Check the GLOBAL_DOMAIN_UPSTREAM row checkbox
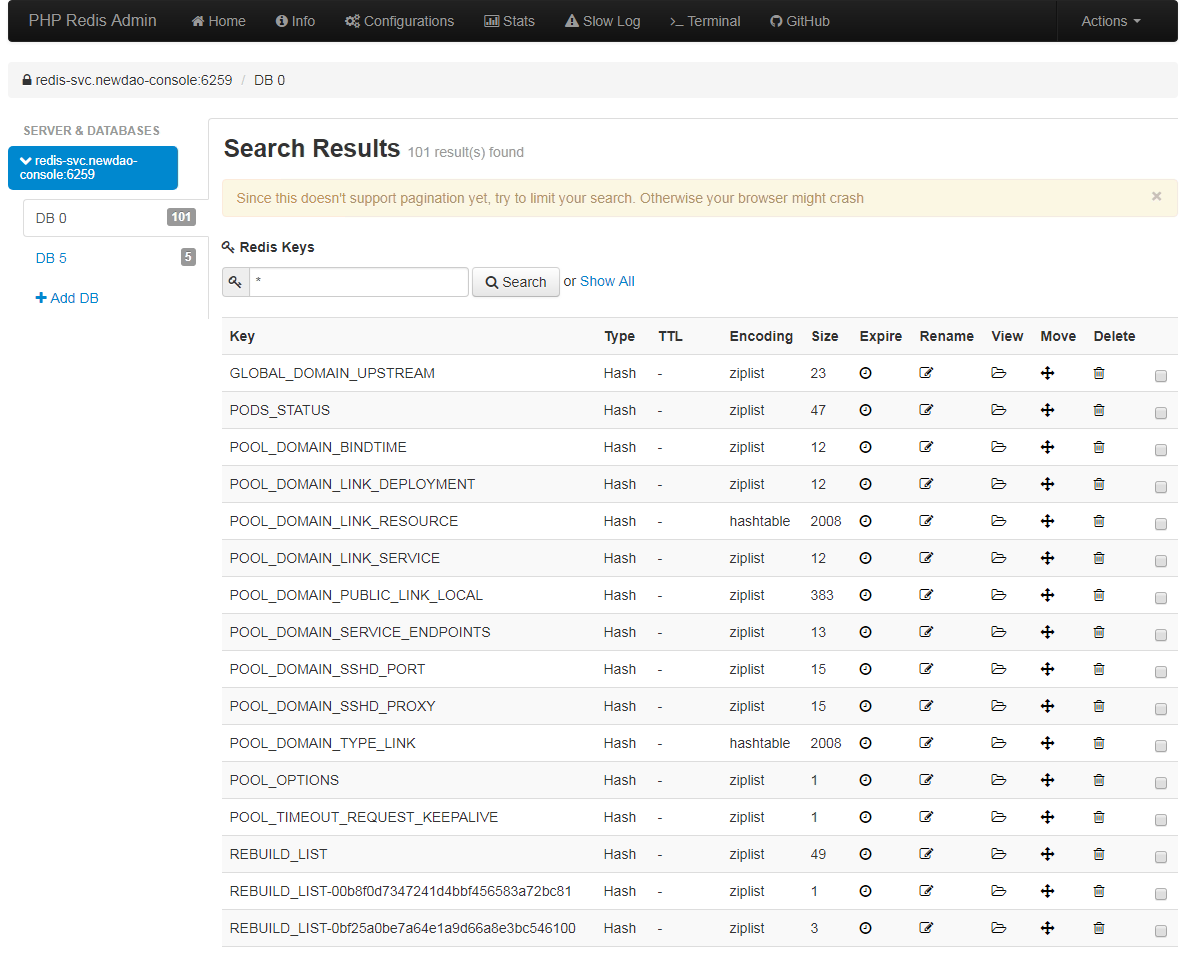The width and height of the screenshot is (1189, 953). click(x=1160, y=377)
